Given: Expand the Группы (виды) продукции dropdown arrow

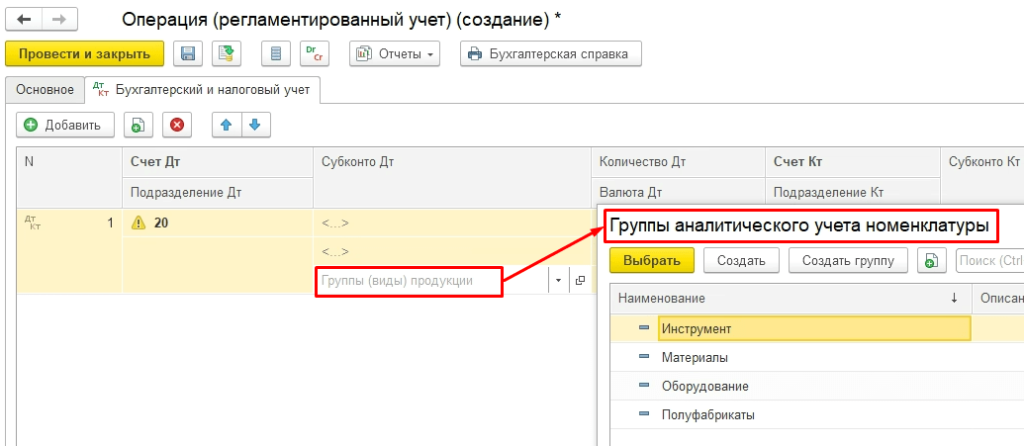Looking at the screenshot, I should pyautogui.click(x=558, y=281).
